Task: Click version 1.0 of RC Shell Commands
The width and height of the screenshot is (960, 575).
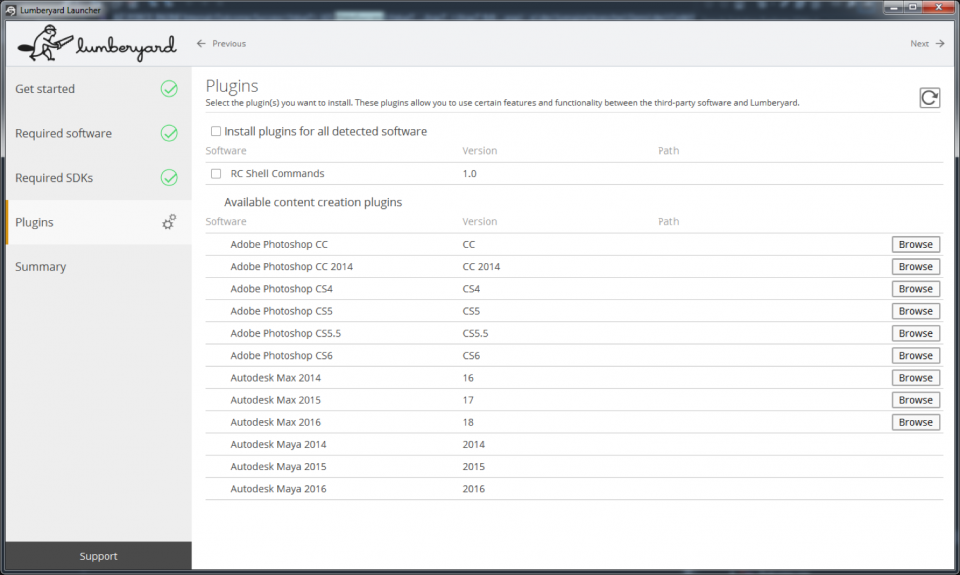Action: tap(470, 174)
